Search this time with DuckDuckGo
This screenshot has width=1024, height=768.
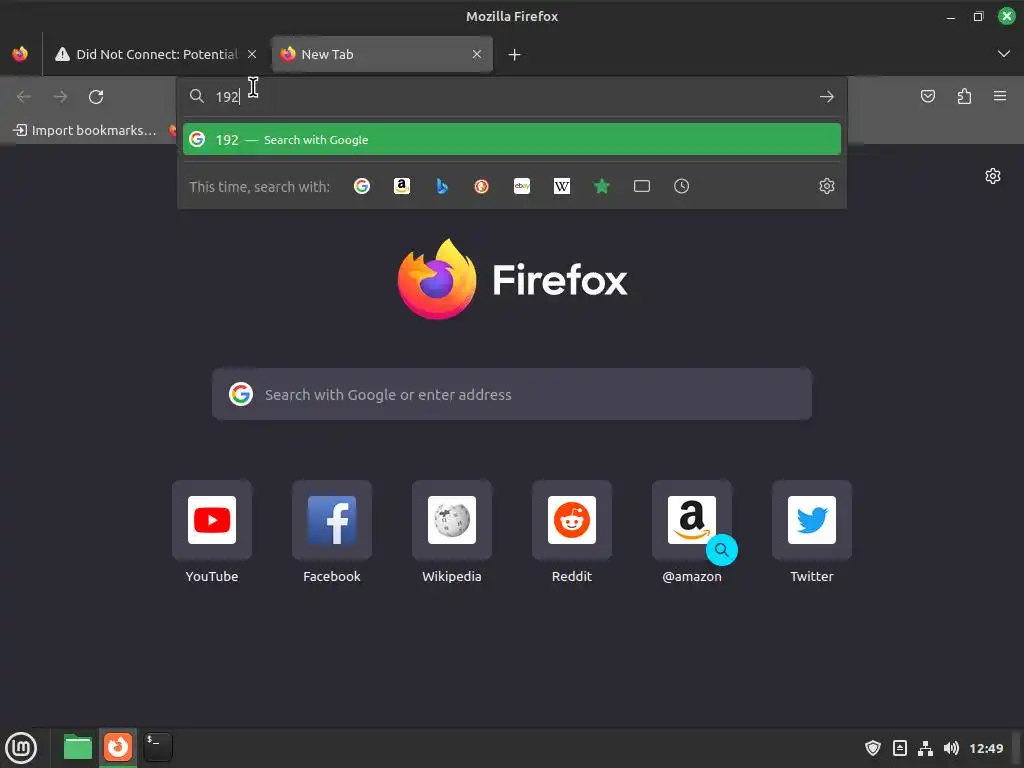click(x=482, y=186)
